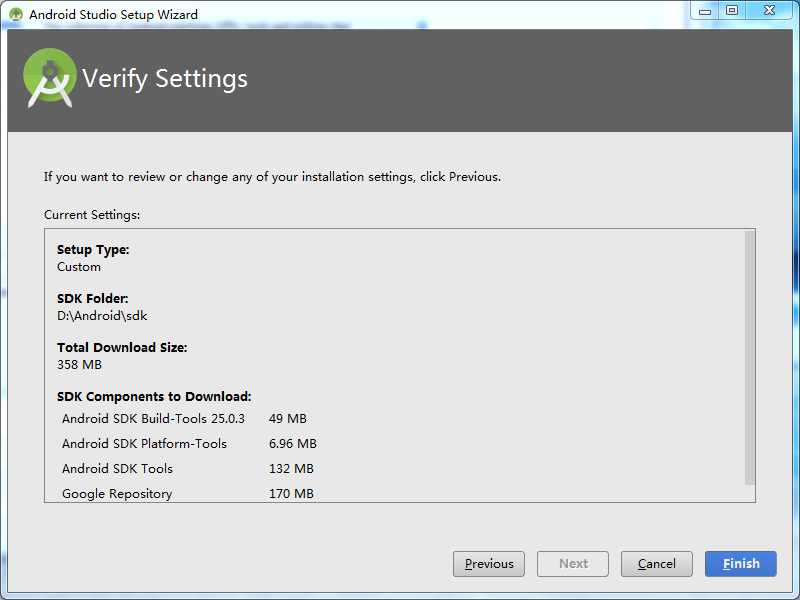
Task: Click the Finish button
Action: [x=741, y=564]
